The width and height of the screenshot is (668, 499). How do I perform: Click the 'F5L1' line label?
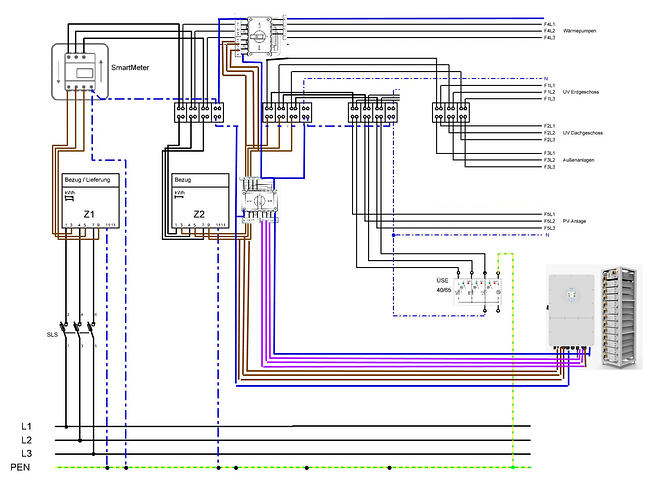[549, 214]
